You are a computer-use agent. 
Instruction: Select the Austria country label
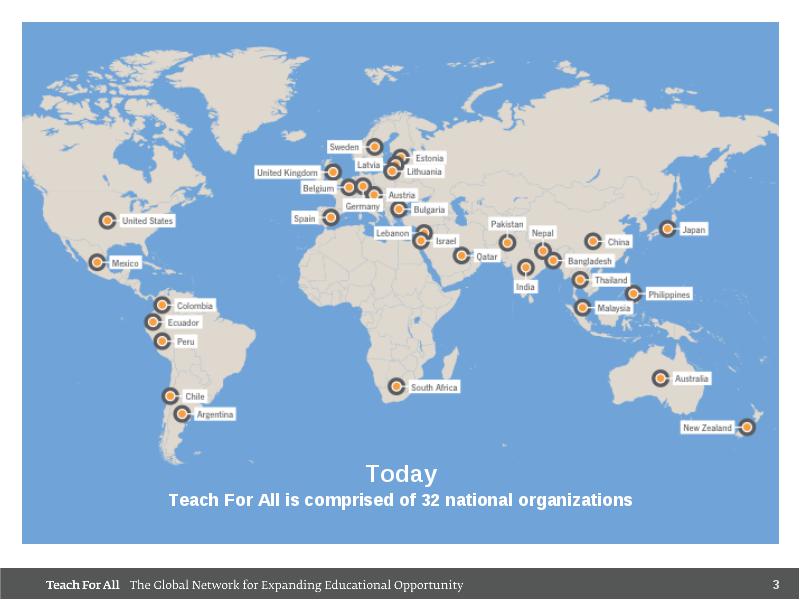click(402, 195)
